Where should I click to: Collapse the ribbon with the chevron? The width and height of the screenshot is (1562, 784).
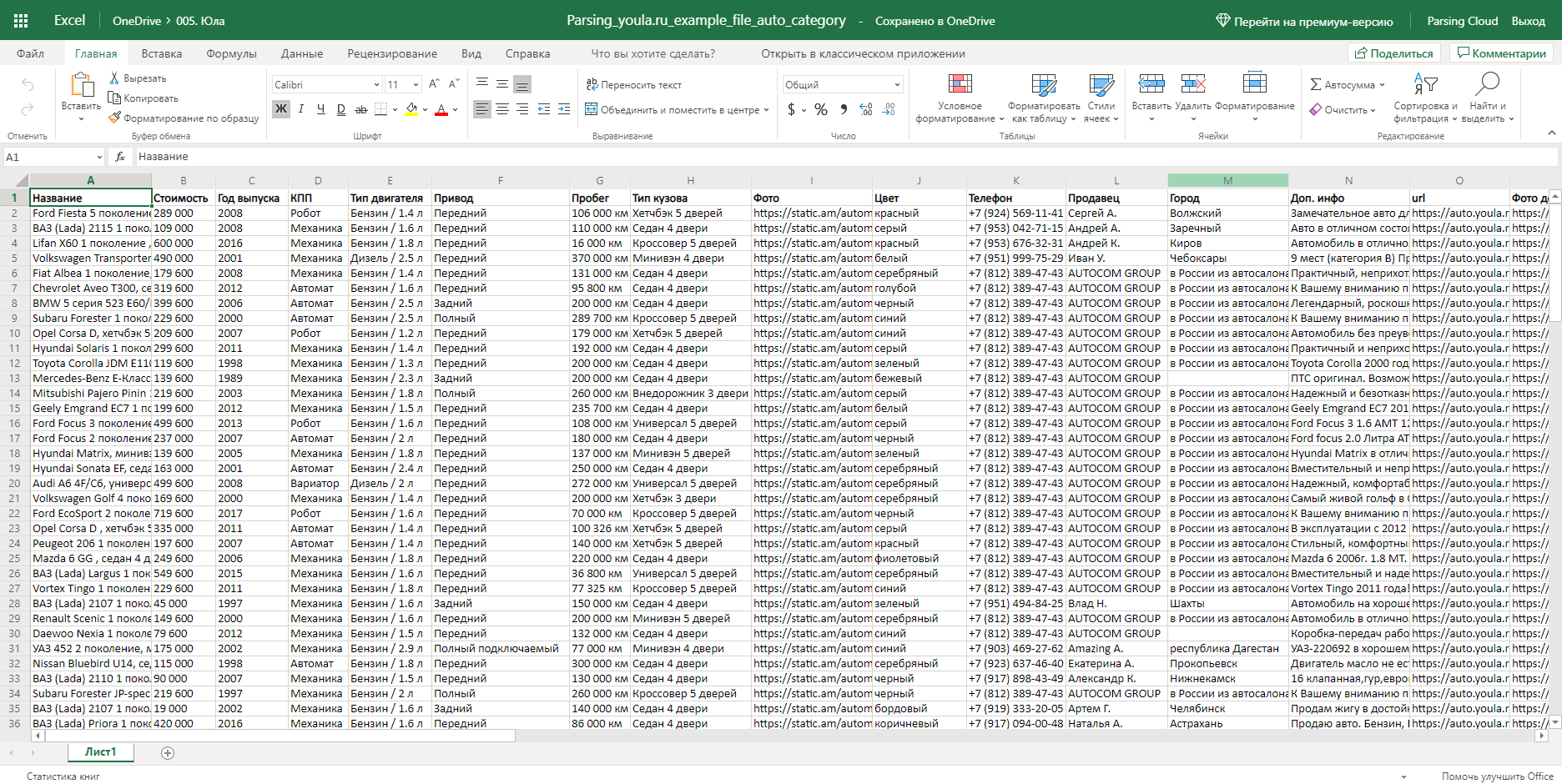coord(1551,133)
